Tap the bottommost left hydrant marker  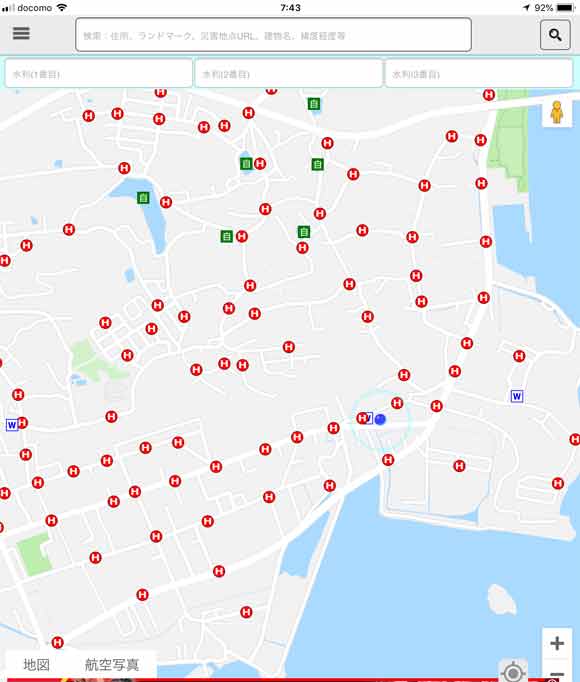[57, 642]
